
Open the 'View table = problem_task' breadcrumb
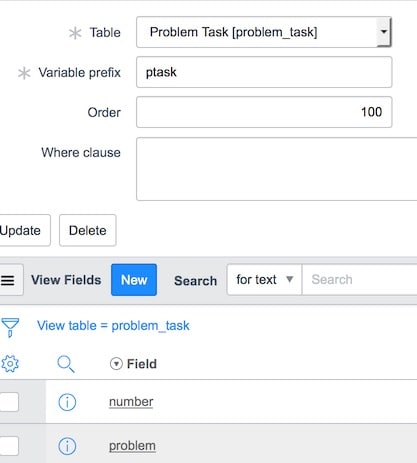click(113, 326)
